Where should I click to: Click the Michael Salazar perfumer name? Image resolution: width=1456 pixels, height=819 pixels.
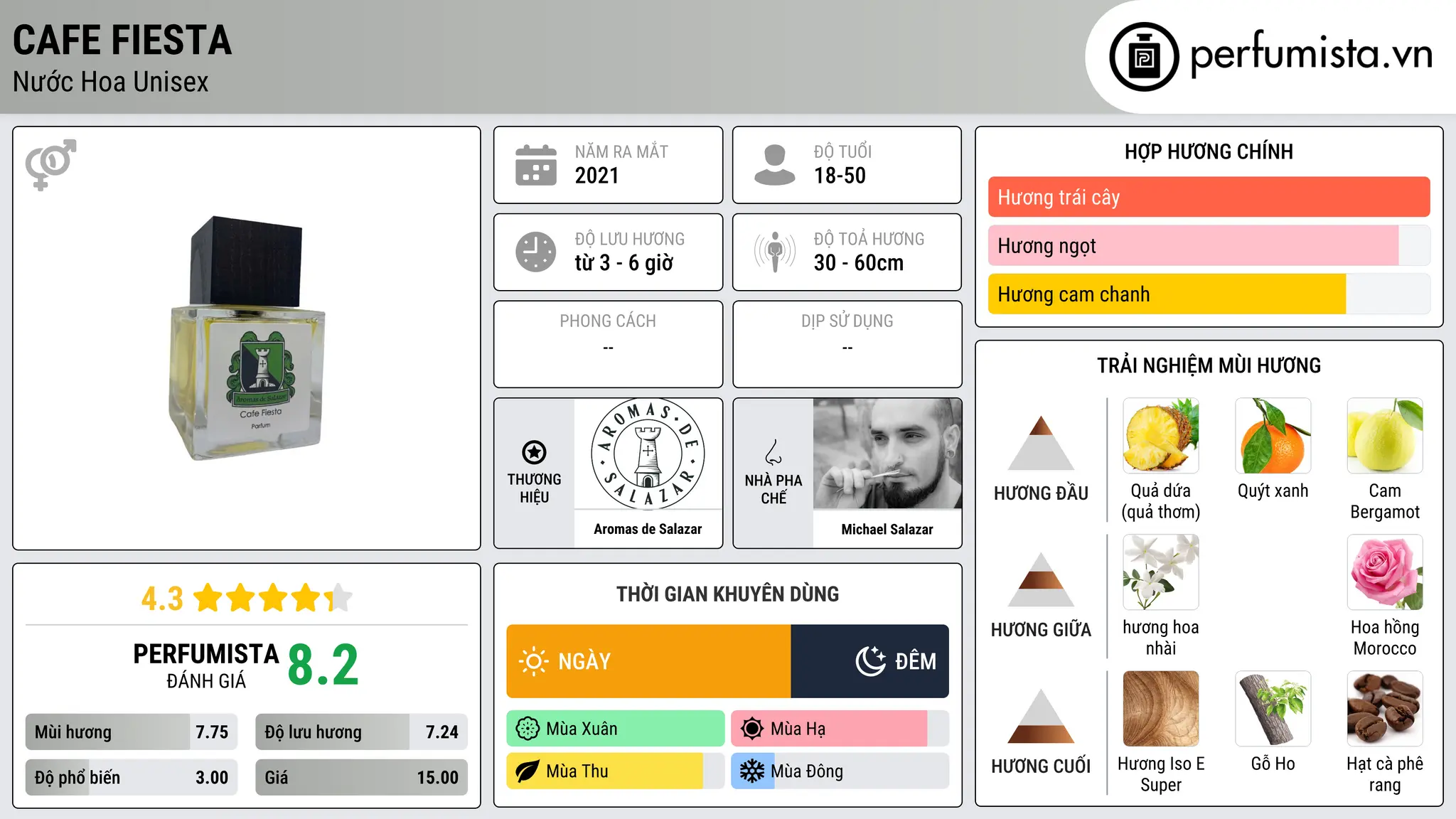point(887,529)
